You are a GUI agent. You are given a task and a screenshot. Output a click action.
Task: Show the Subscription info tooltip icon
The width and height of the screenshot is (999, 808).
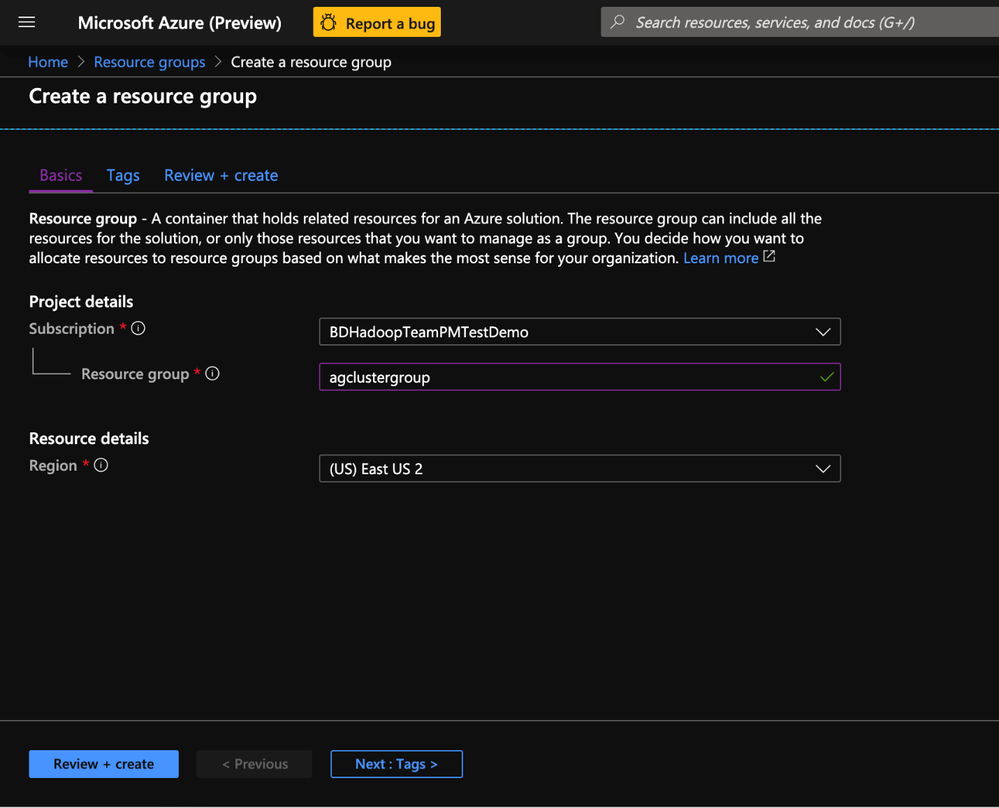click(138, 328)
